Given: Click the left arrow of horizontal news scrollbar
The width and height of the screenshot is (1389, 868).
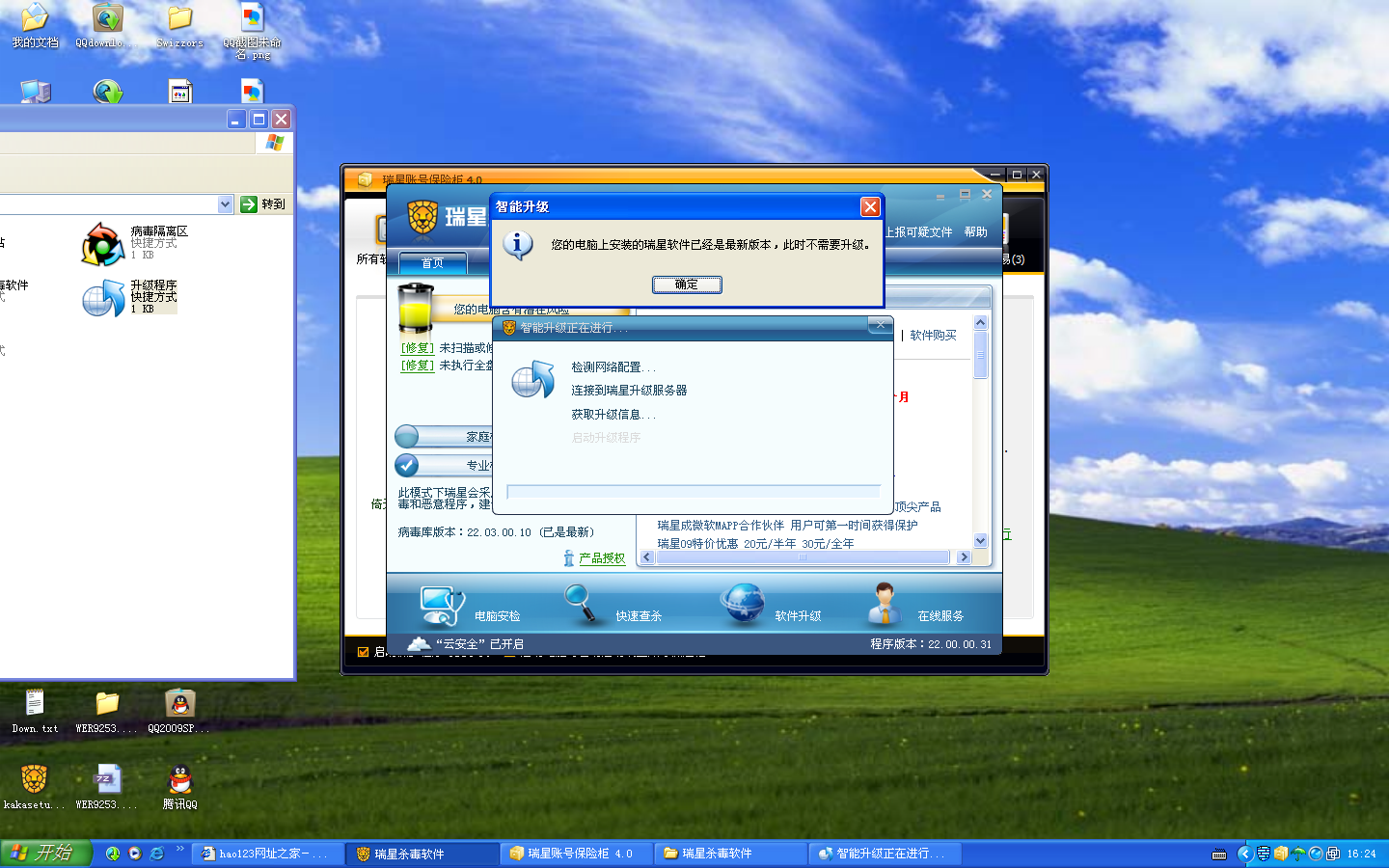Looking at the screenshot, I should point(648,557).
